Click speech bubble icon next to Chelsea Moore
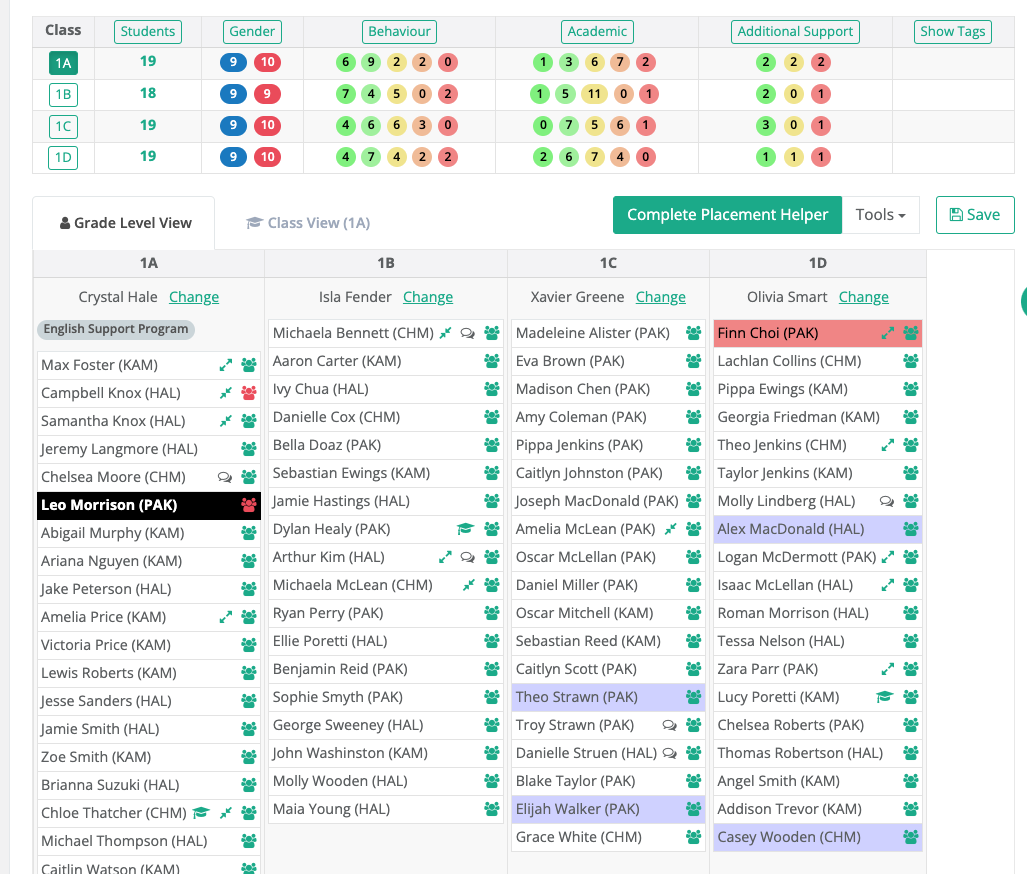This screenshot has width=1027, height=874. point(225,477)
